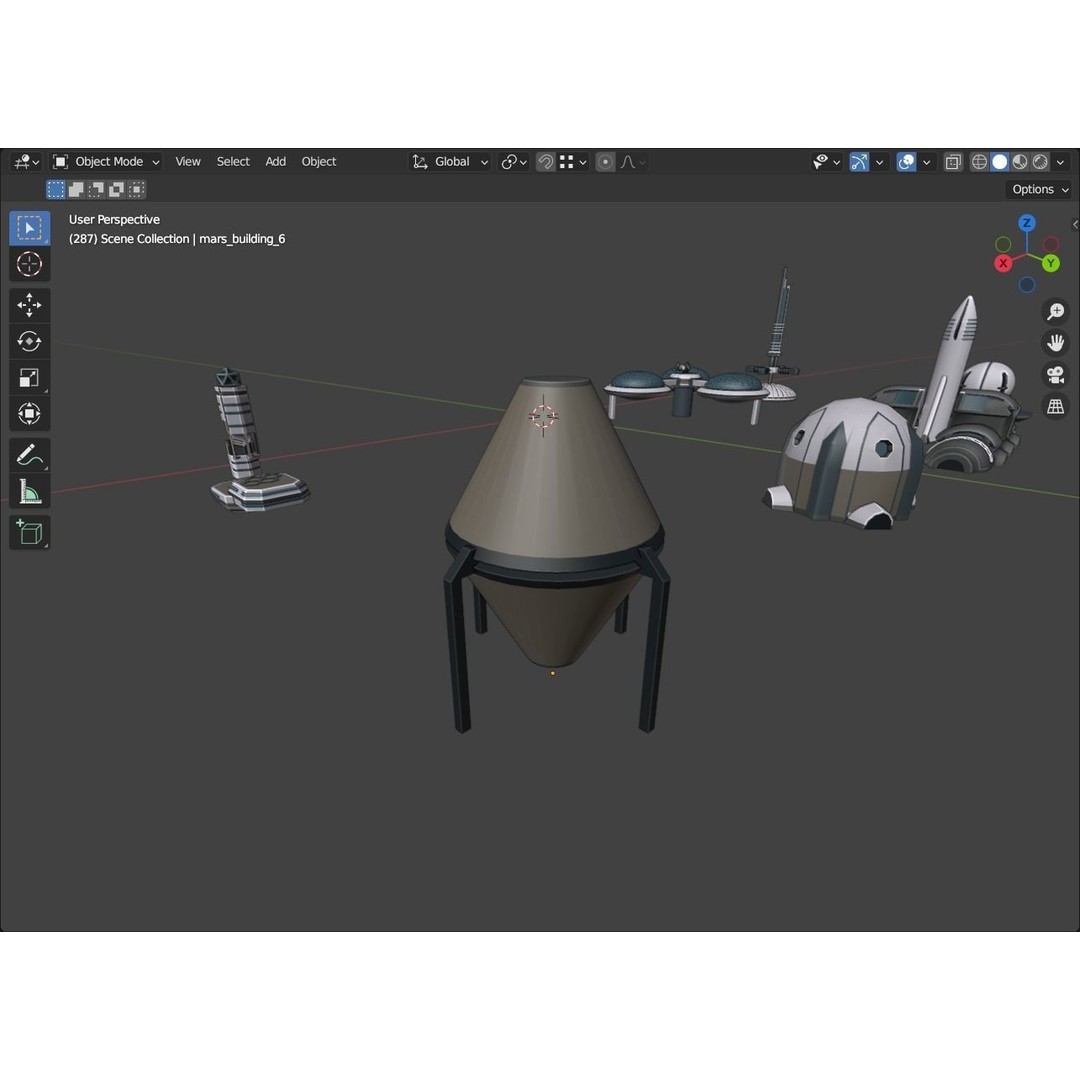Choose the Annotate tool
The height and width of the screenshot is (1080, 1080).
point(29,455)
